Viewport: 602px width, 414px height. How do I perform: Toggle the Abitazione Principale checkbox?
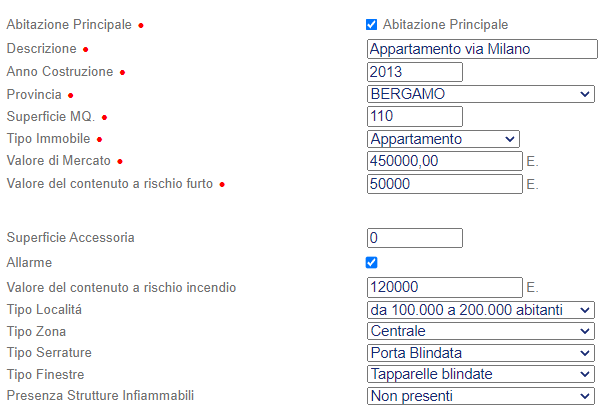[x=372, y=24]
